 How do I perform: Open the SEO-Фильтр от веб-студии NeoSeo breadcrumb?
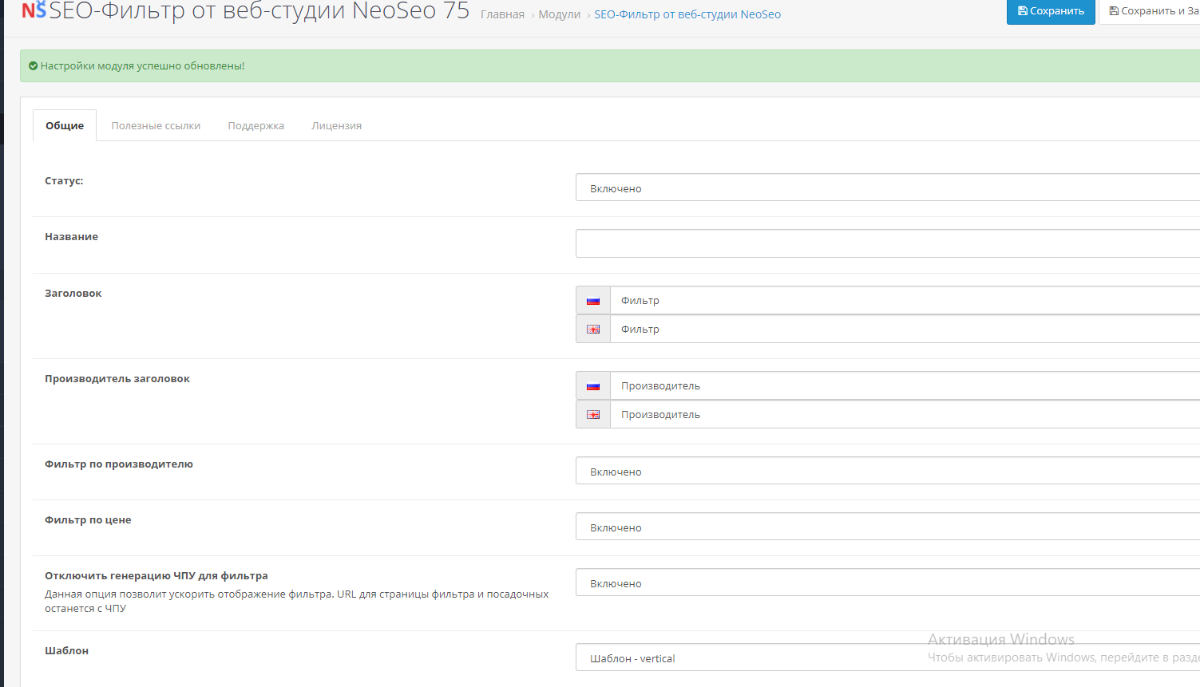687,14
